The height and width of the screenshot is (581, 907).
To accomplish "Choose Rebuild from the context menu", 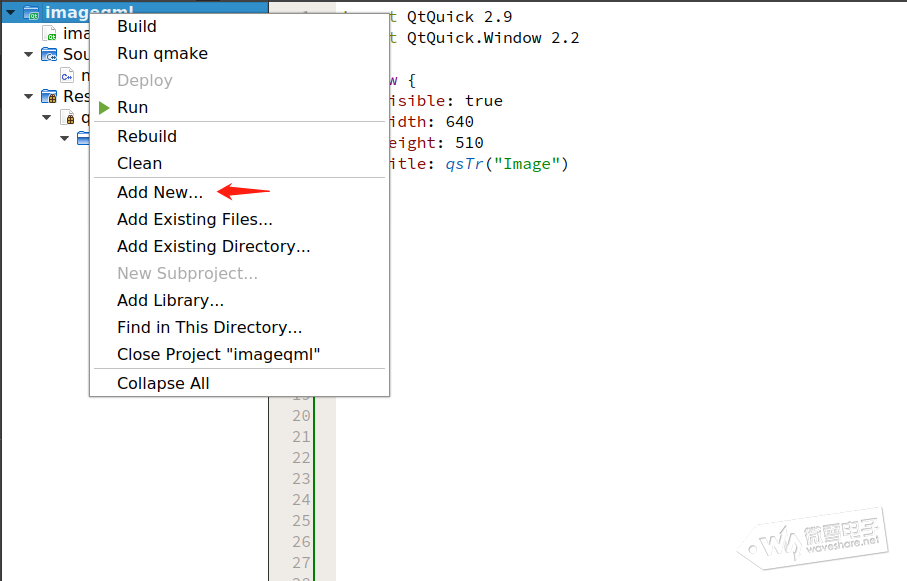I will [147, 136].
